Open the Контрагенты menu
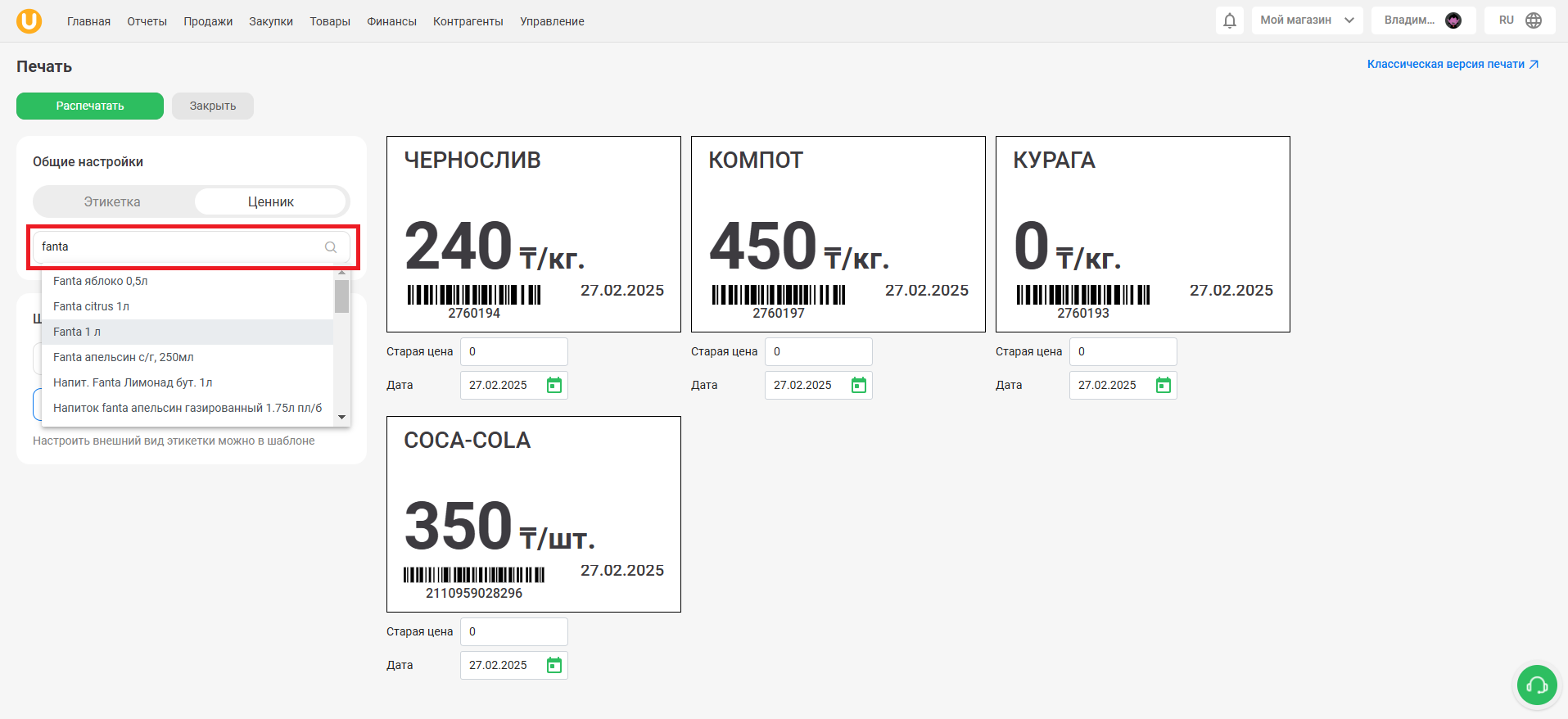Screen dimensions: 1568x719 468,21
